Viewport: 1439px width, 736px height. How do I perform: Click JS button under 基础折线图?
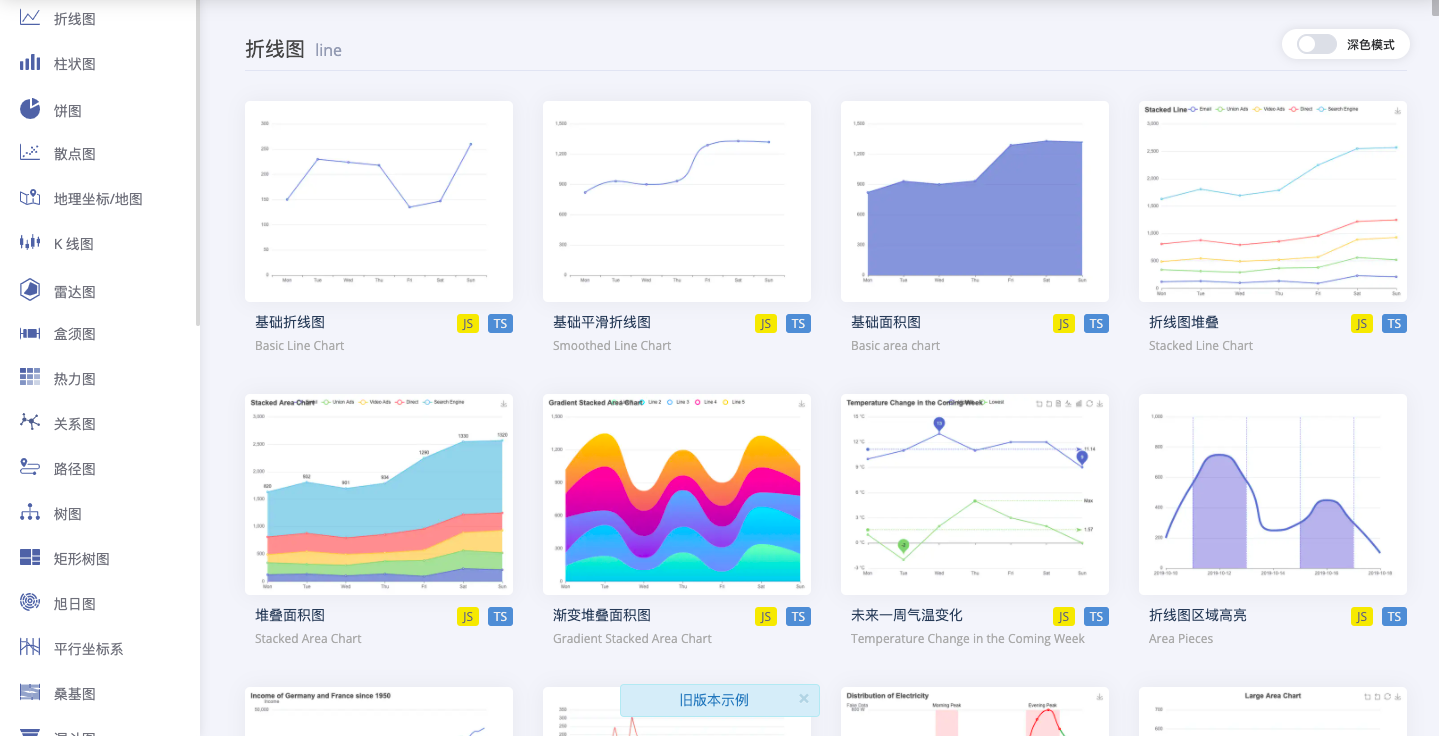(x=467, y=323)
